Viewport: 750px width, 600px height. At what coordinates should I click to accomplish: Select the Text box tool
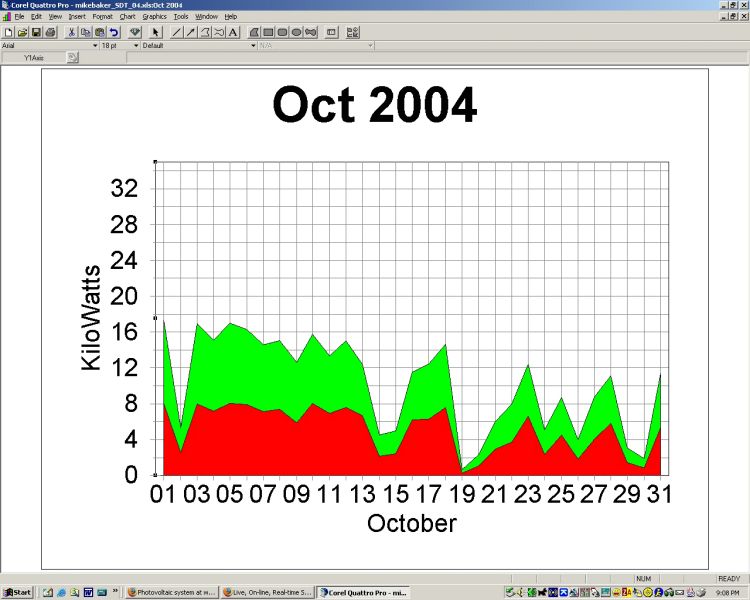(x=233, y=32)
